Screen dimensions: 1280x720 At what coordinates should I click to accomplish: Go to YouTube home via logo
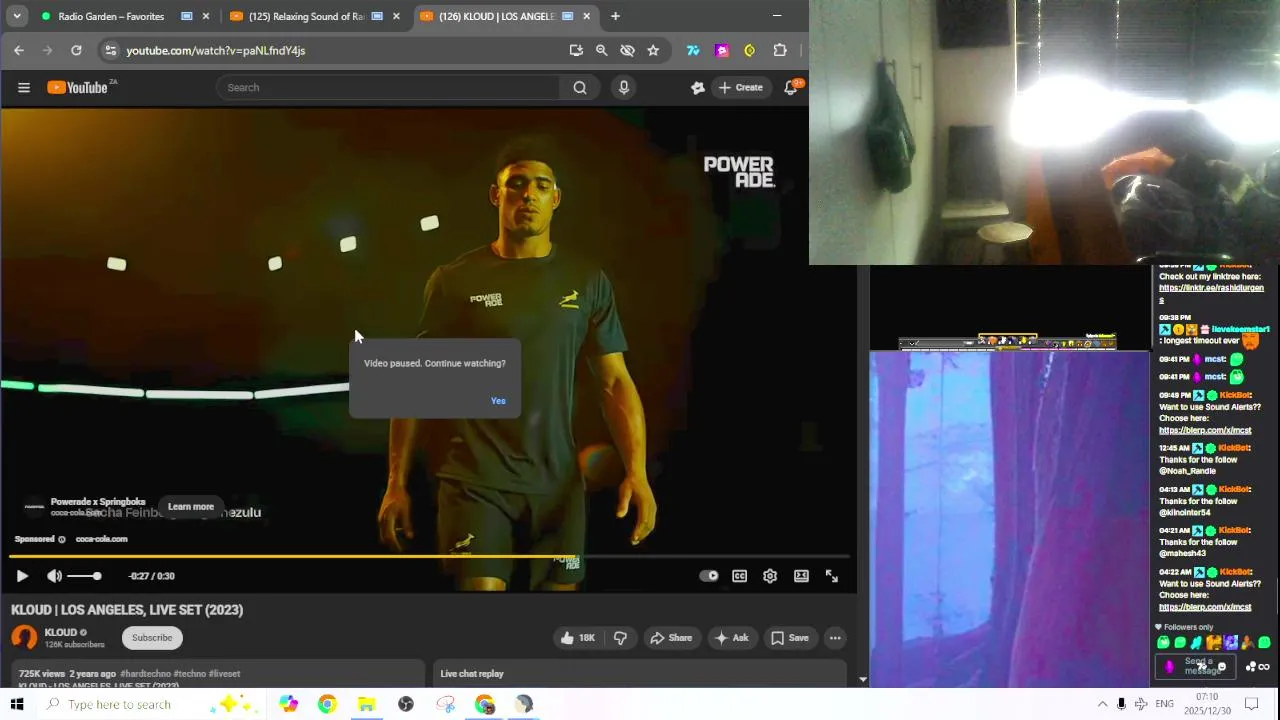click(78, 87)
